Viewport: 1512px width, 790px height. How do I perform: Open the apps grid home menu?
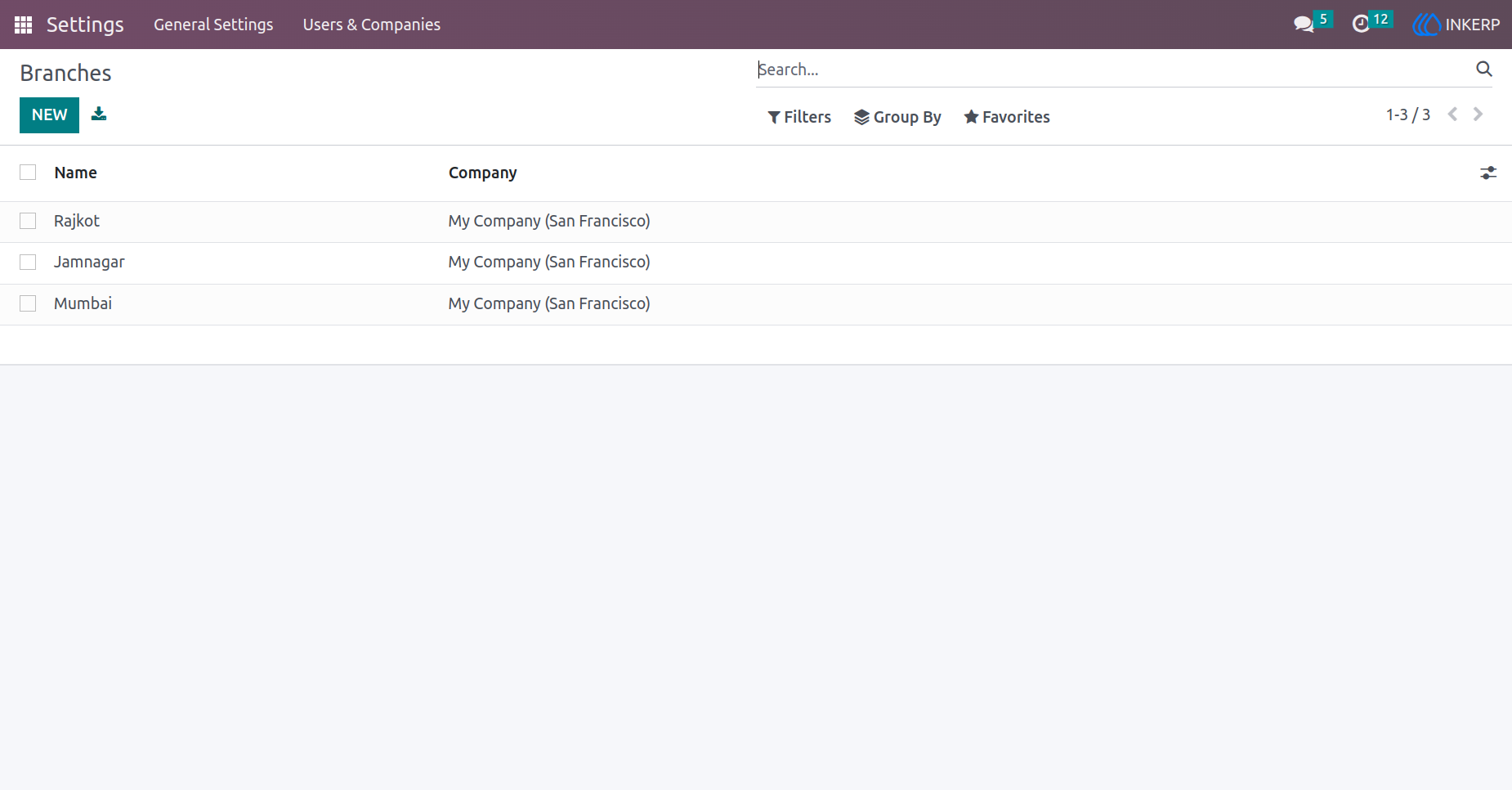pos(23,25)
